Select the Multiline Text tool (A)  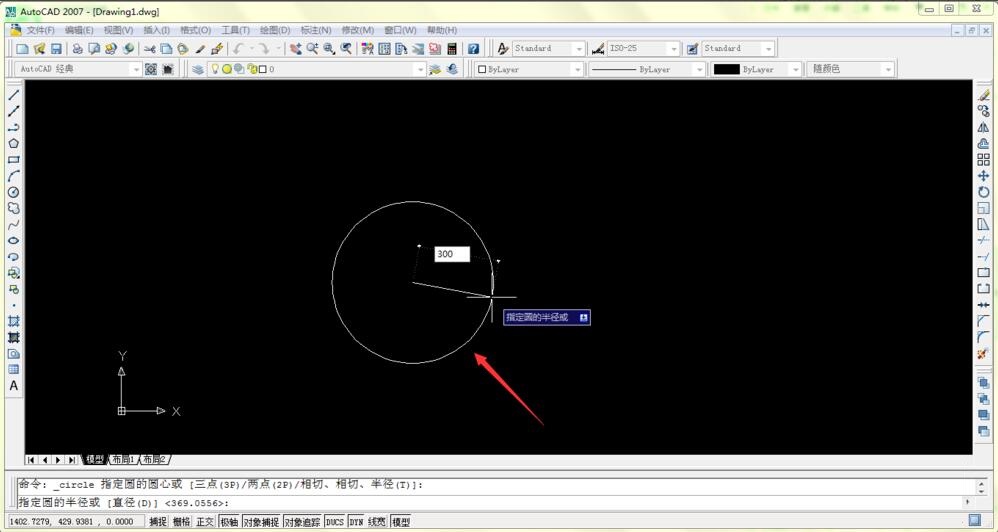click(x=14, y=386)
